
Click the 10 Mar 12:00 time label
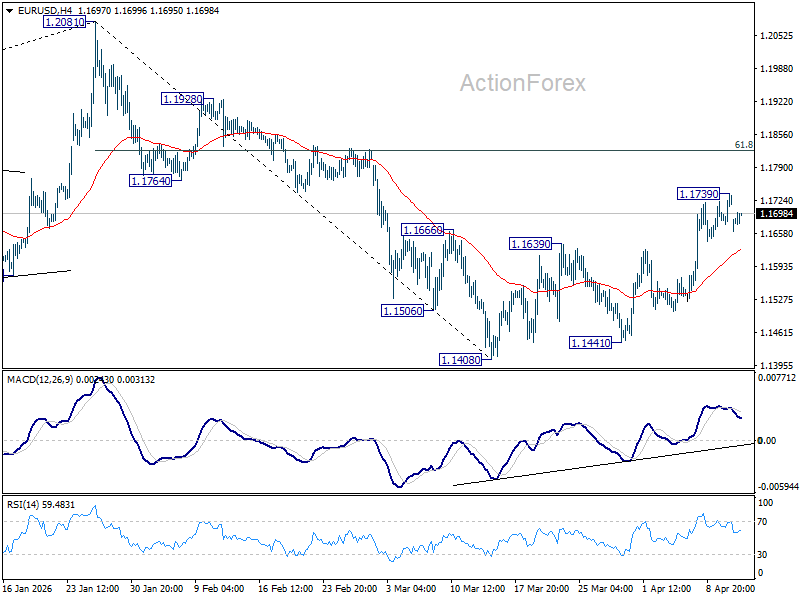pyautogui.click(x=477, y=589)
